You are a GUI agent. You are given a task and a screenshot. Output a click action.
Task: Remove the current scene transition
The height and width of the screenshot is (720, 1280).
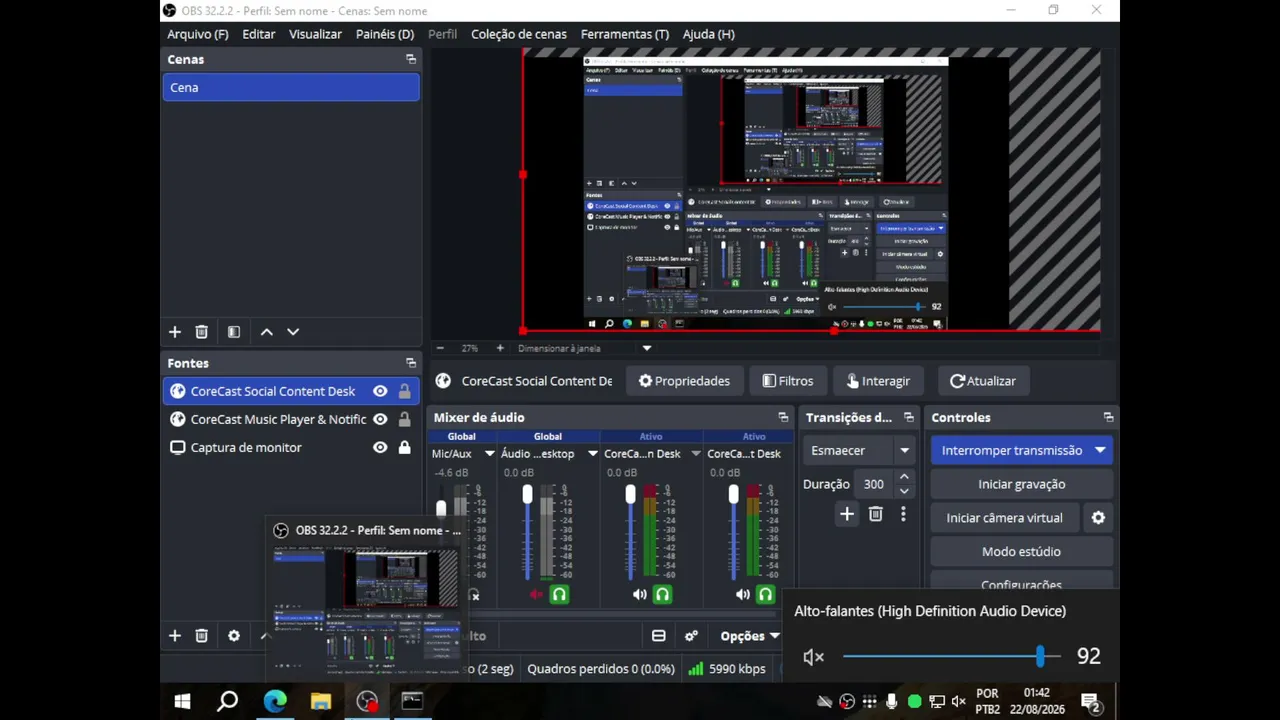click(876, 514)
